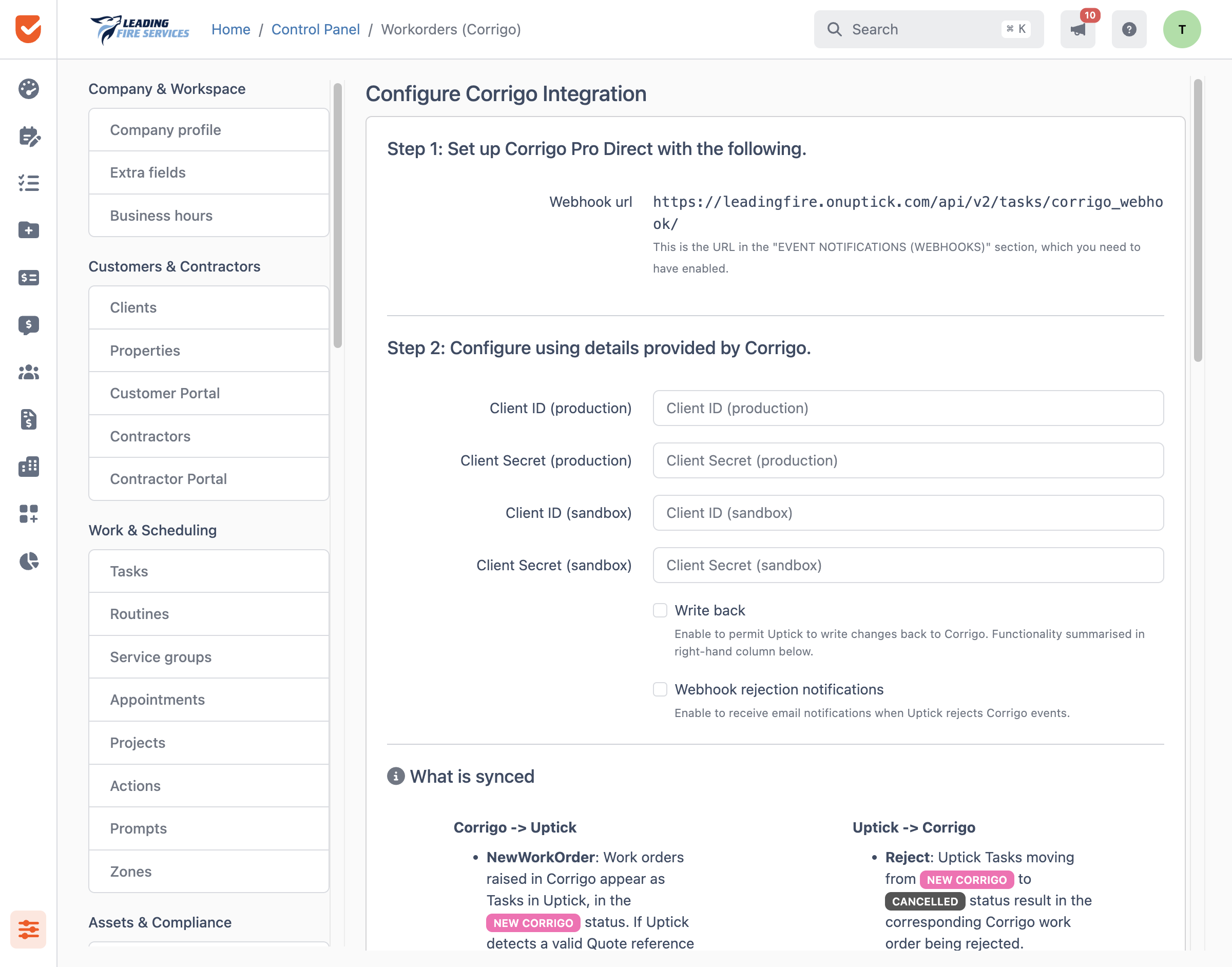The image size is (1232, 967).
Task: Open Clients settings
Action: click(x=209, y=307)
